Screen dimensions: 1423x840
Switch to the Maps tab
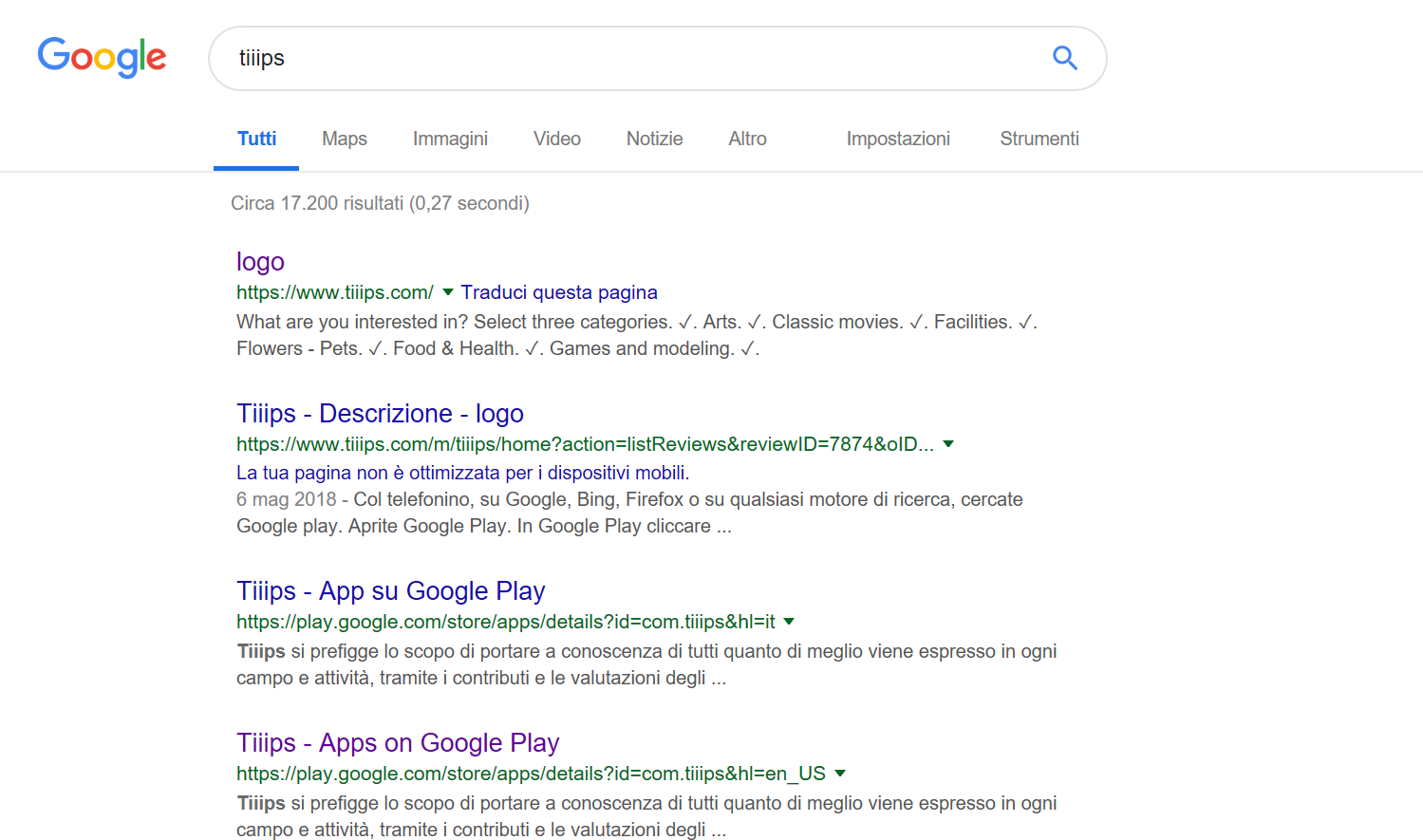(x=344, y=139)
